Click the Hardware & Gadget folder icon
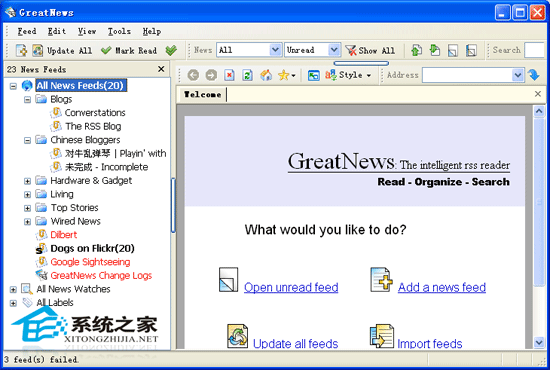Screen dimensions: 550x370 41,180
